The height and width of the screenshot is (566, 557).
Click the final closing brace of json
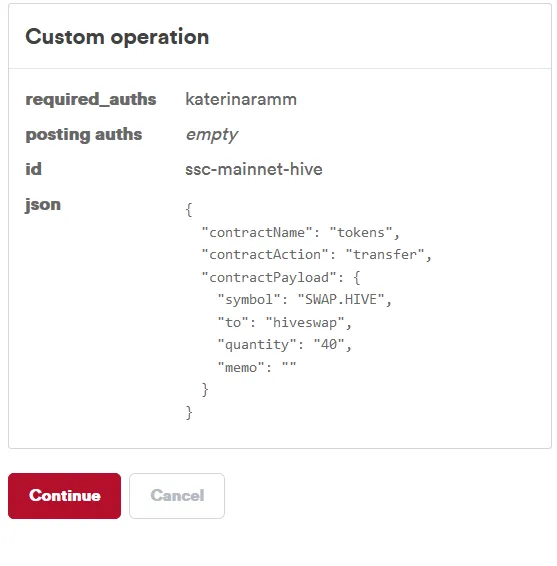(x=189, y=412)
